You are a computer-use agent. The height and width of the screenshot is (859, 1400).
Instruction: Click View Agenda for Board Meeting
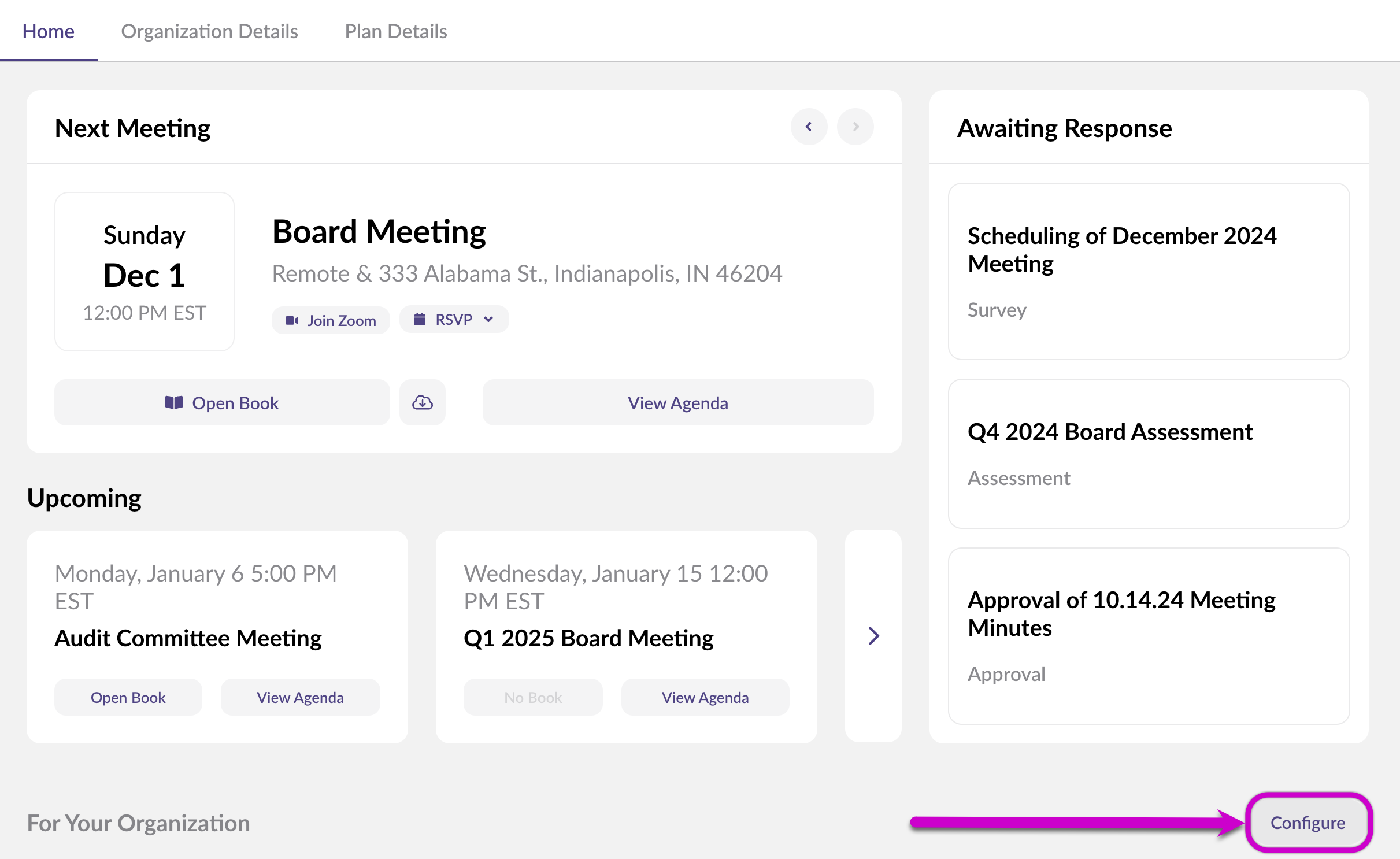(x=677, y=402)
